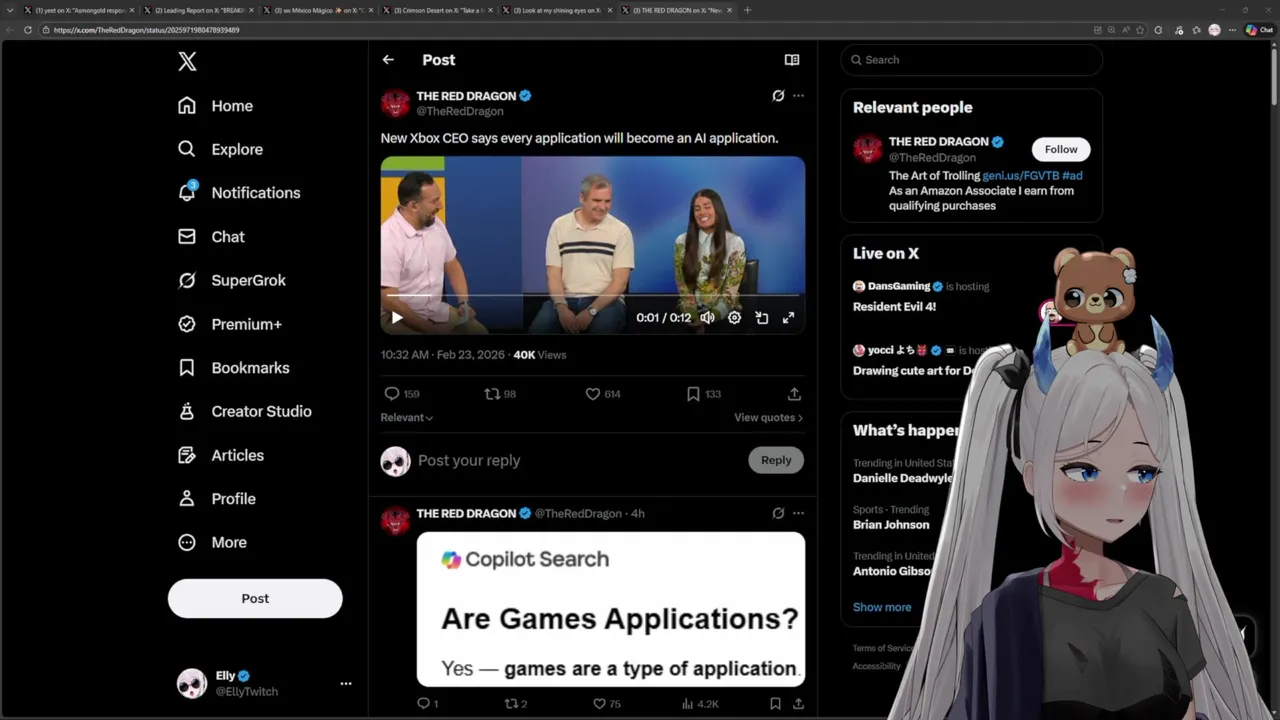Open more options on the Copilot reply
The width and height of the screenshot is (1280, 720).
798,513
